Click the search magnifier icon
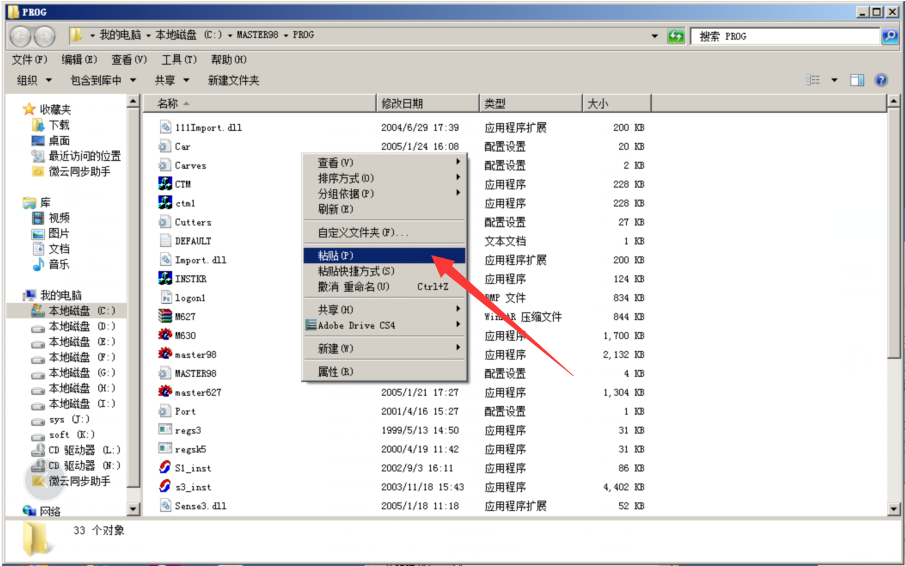The height and width of the screenshot is (566, 905). 889,36
